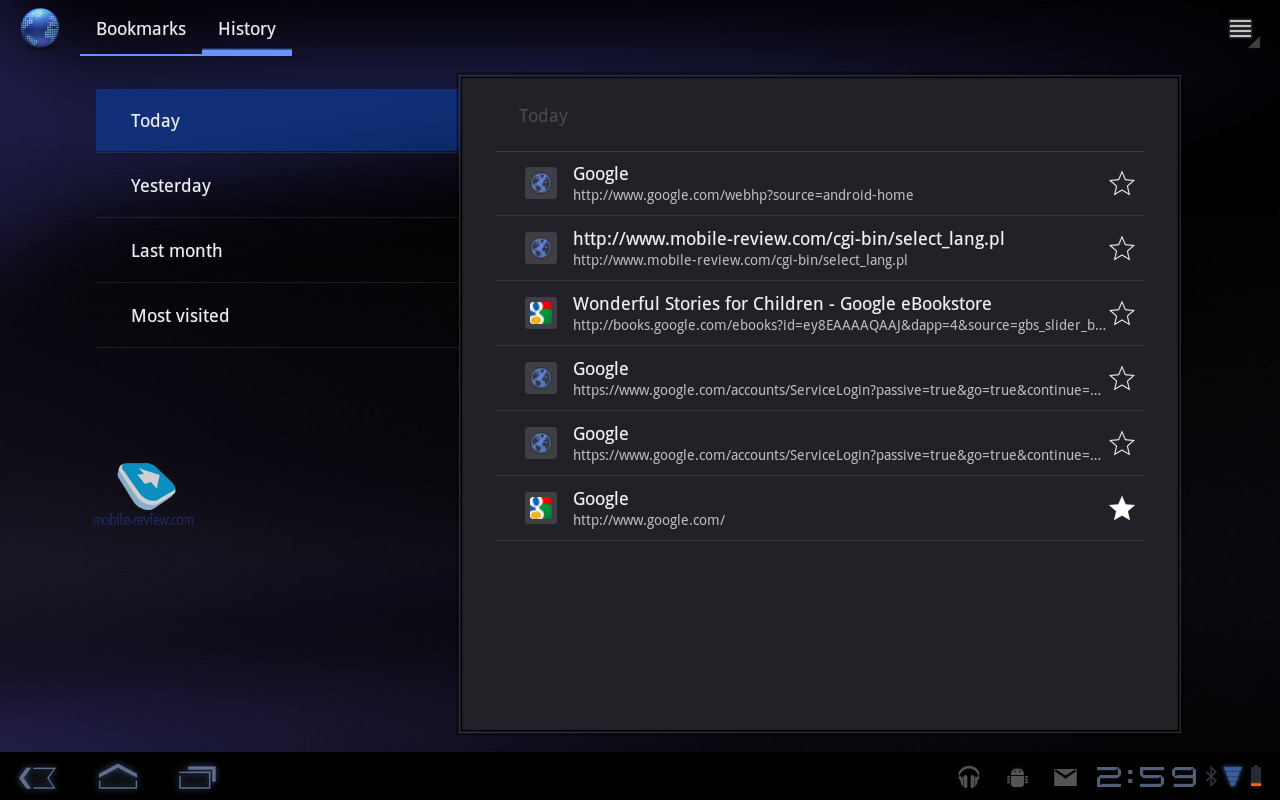Open the Android debug notification icon
Viewport: 1280px width, 800px height.
click(x=1018, y=777)
